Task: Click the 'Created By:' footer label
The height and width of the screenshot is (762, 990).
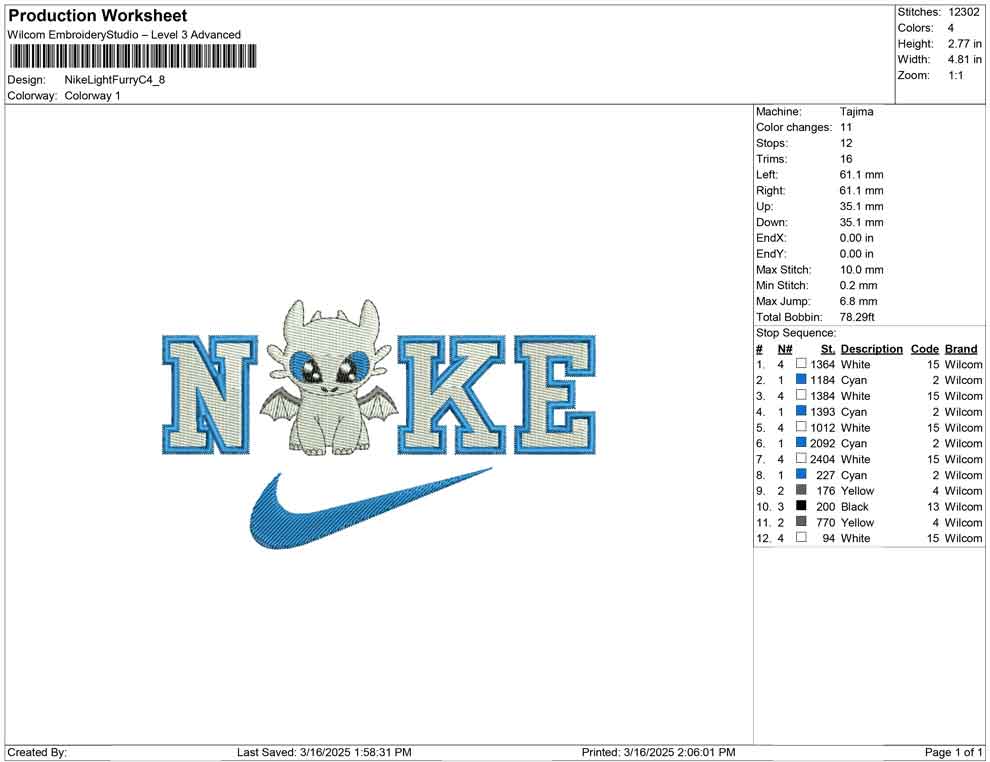Action: [37, 752]
